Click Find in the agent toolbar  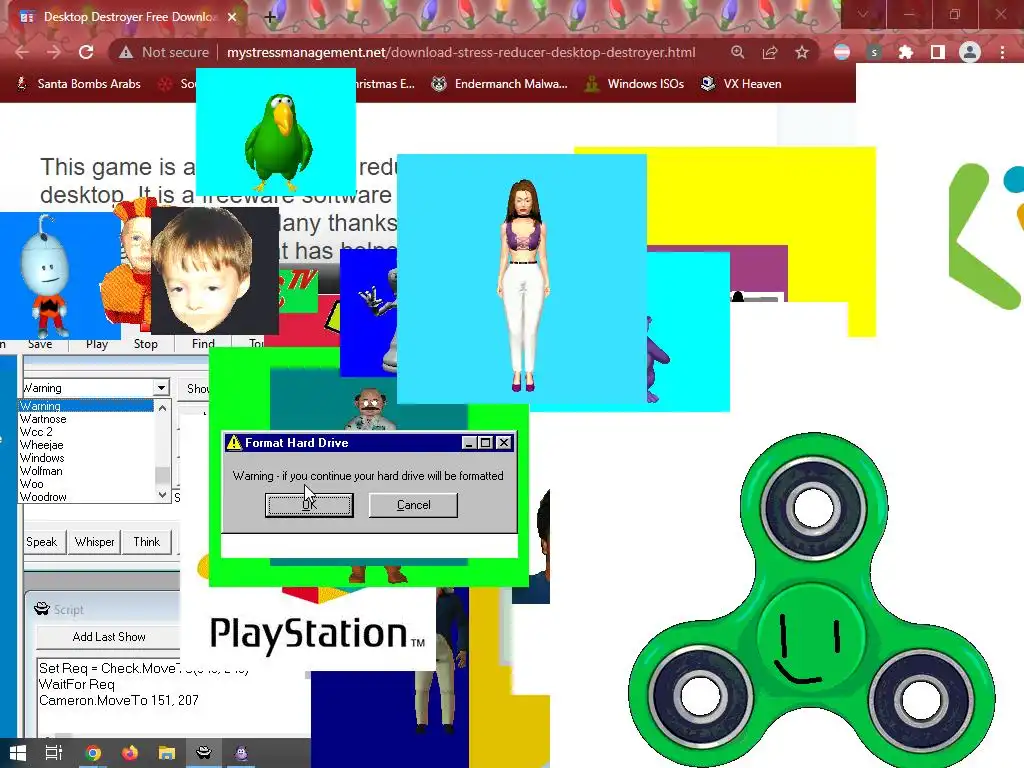click(x=203, y=344)
